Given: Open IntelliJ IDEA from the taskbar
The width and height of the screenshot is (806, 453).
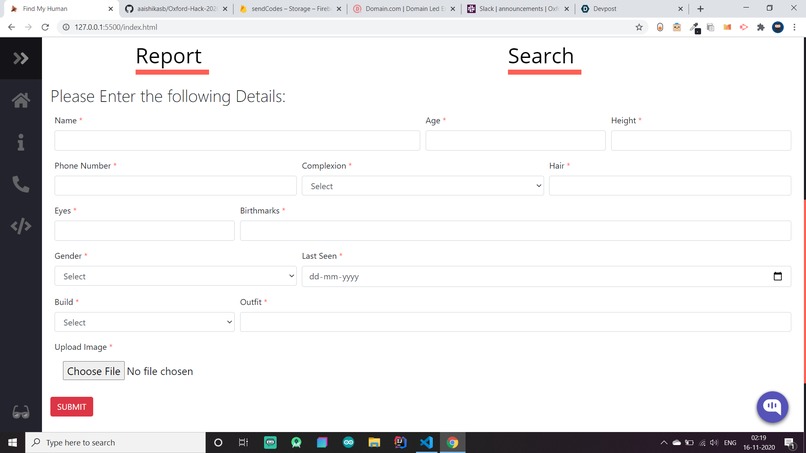Looking at the screenshot, I should [x=400, y=442].
